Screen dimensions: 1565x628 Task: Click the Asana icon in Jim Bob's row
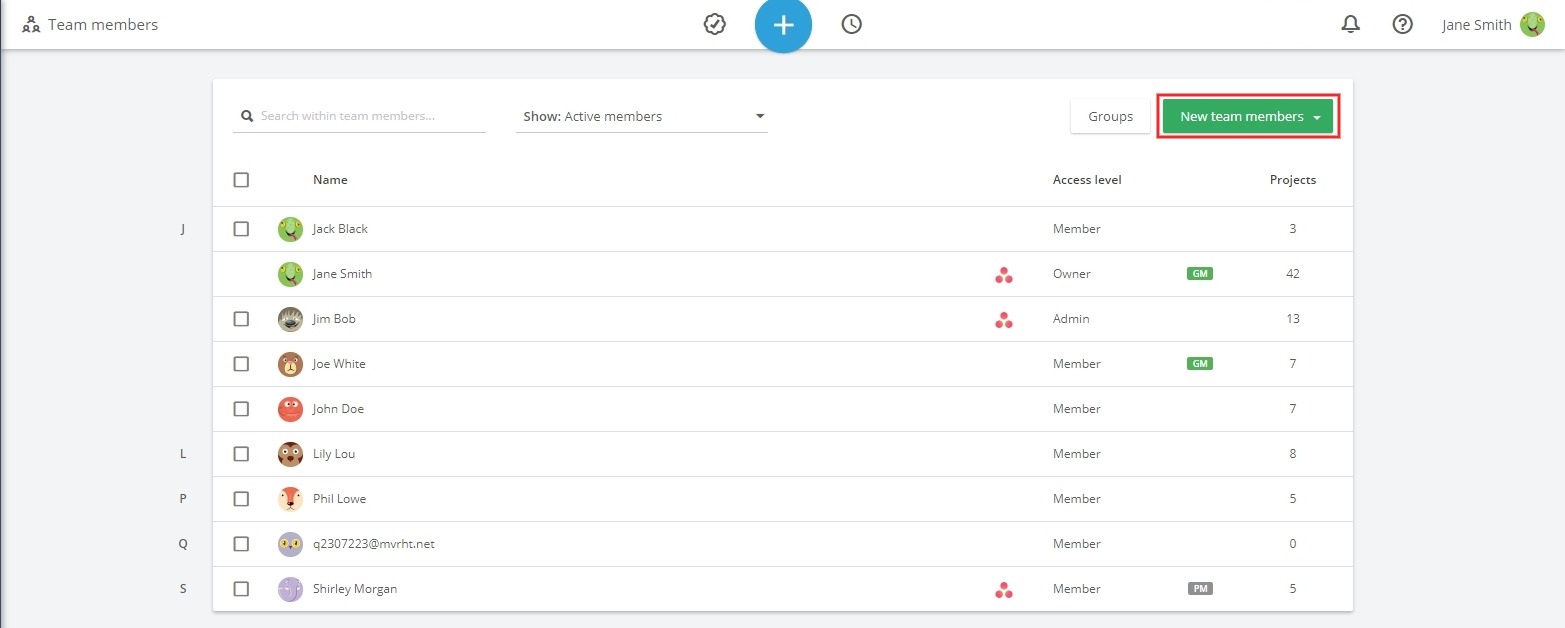pyautogui.click(x=1004, y=319)
